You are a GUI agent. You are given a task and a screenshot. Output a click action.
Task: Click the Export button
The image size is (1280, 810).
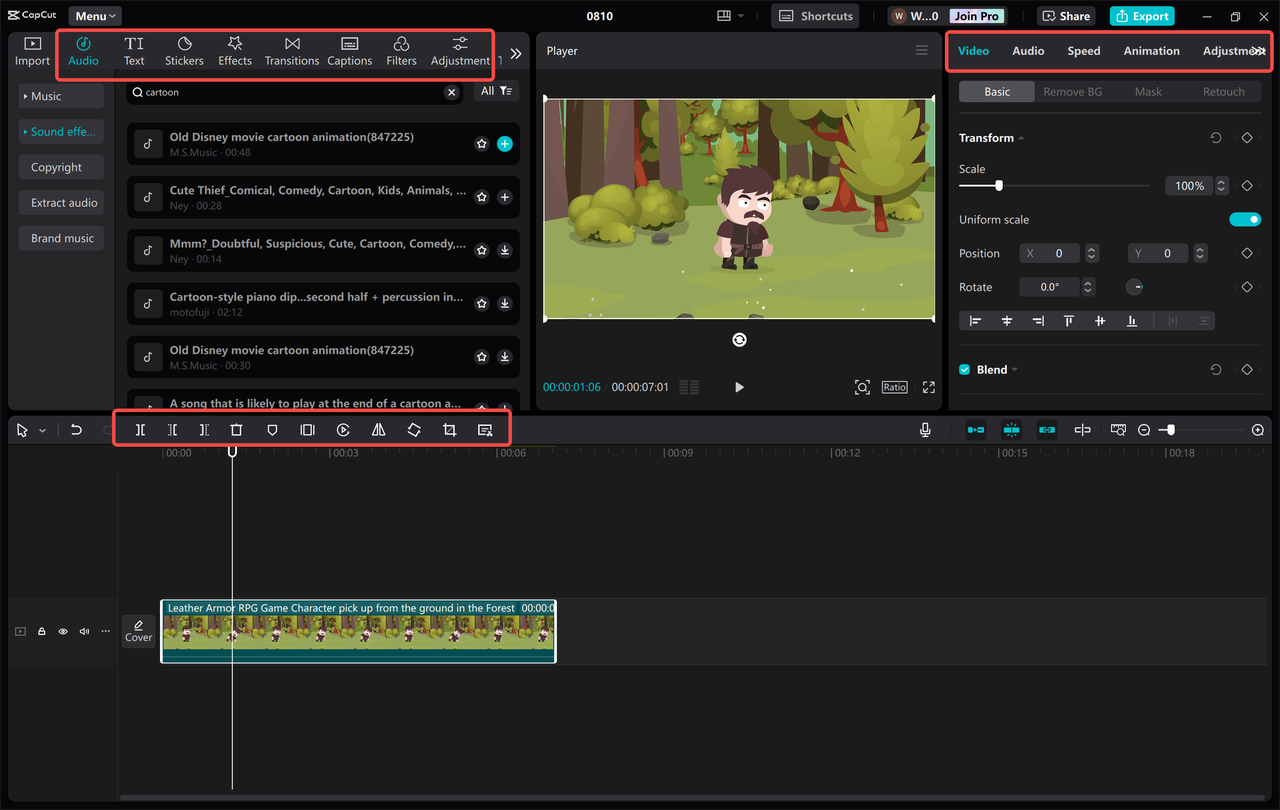[x=1141, y=15]
